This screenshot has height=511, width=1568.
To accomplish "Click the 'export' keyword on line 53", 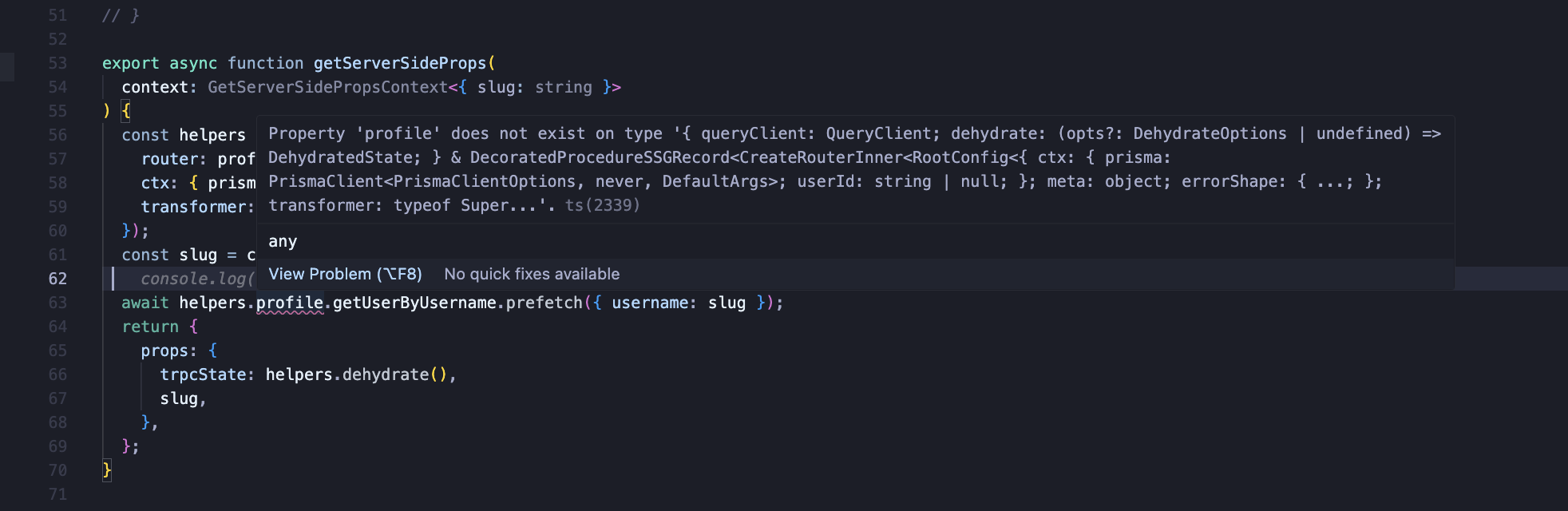I will coord(130,63).
